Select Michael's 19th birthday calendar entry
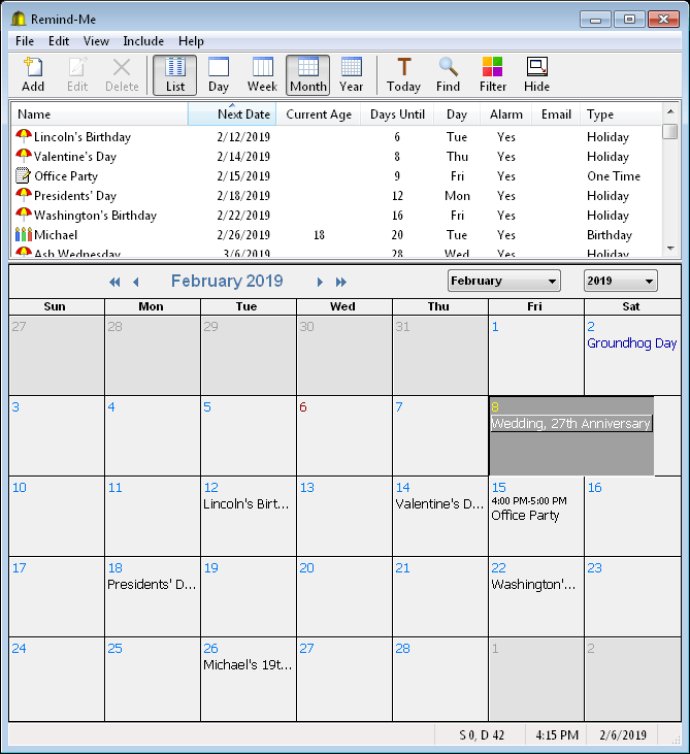The image size is (690, 754). (247, 665)
